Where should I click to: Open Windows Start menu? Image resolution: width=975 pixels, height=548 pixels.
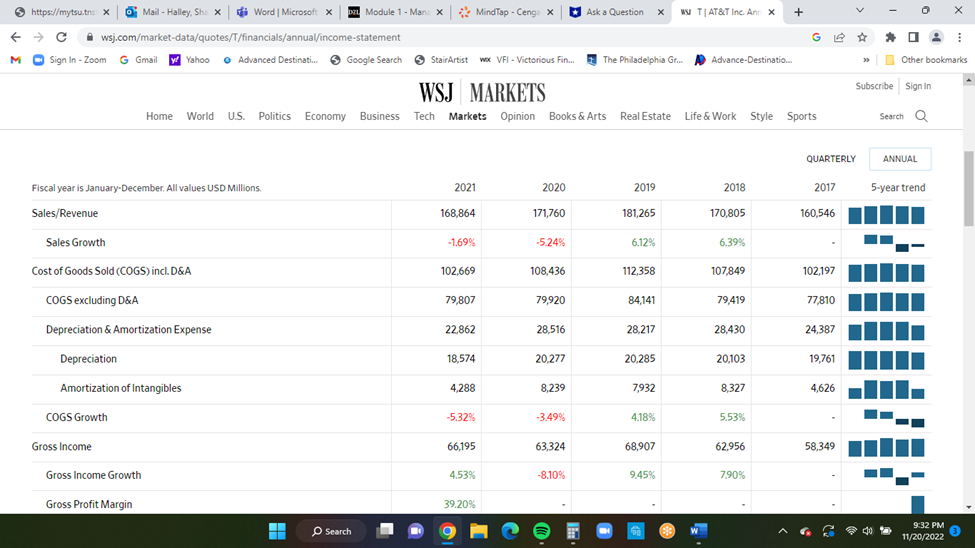tap(277, 531)
